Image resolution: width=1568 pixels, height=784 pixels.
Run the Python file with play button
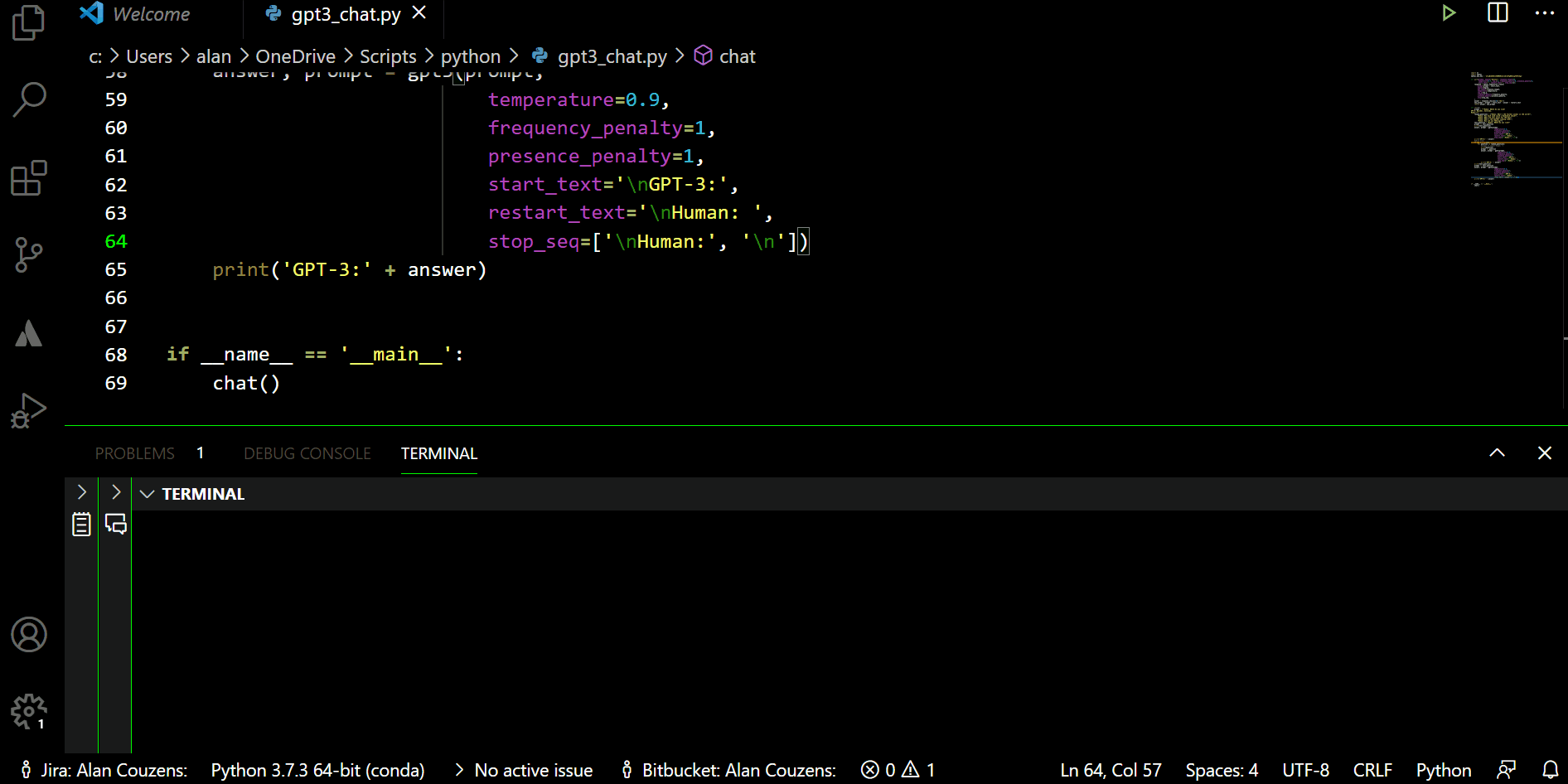[x=1449, y=13]
